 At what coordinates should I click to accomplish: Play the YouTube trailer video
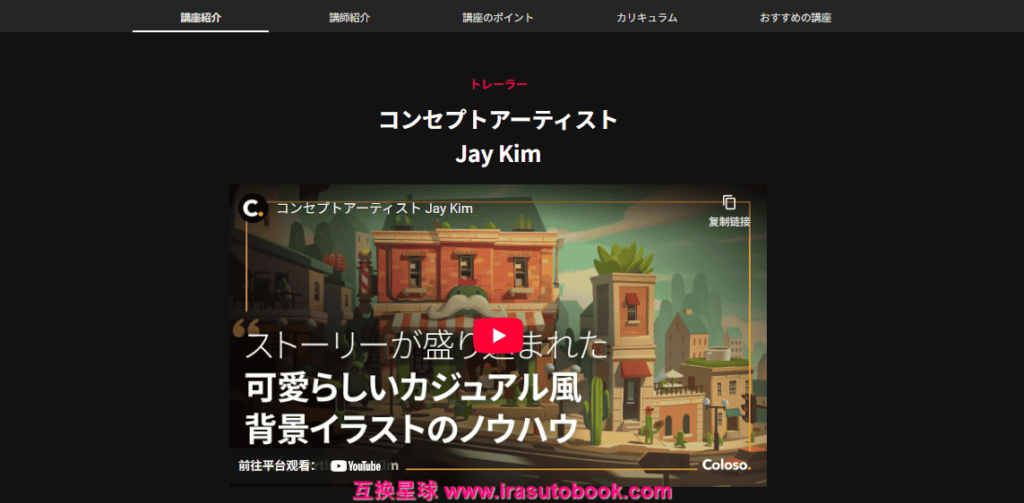pyautogui.click(x=497, y=335)
